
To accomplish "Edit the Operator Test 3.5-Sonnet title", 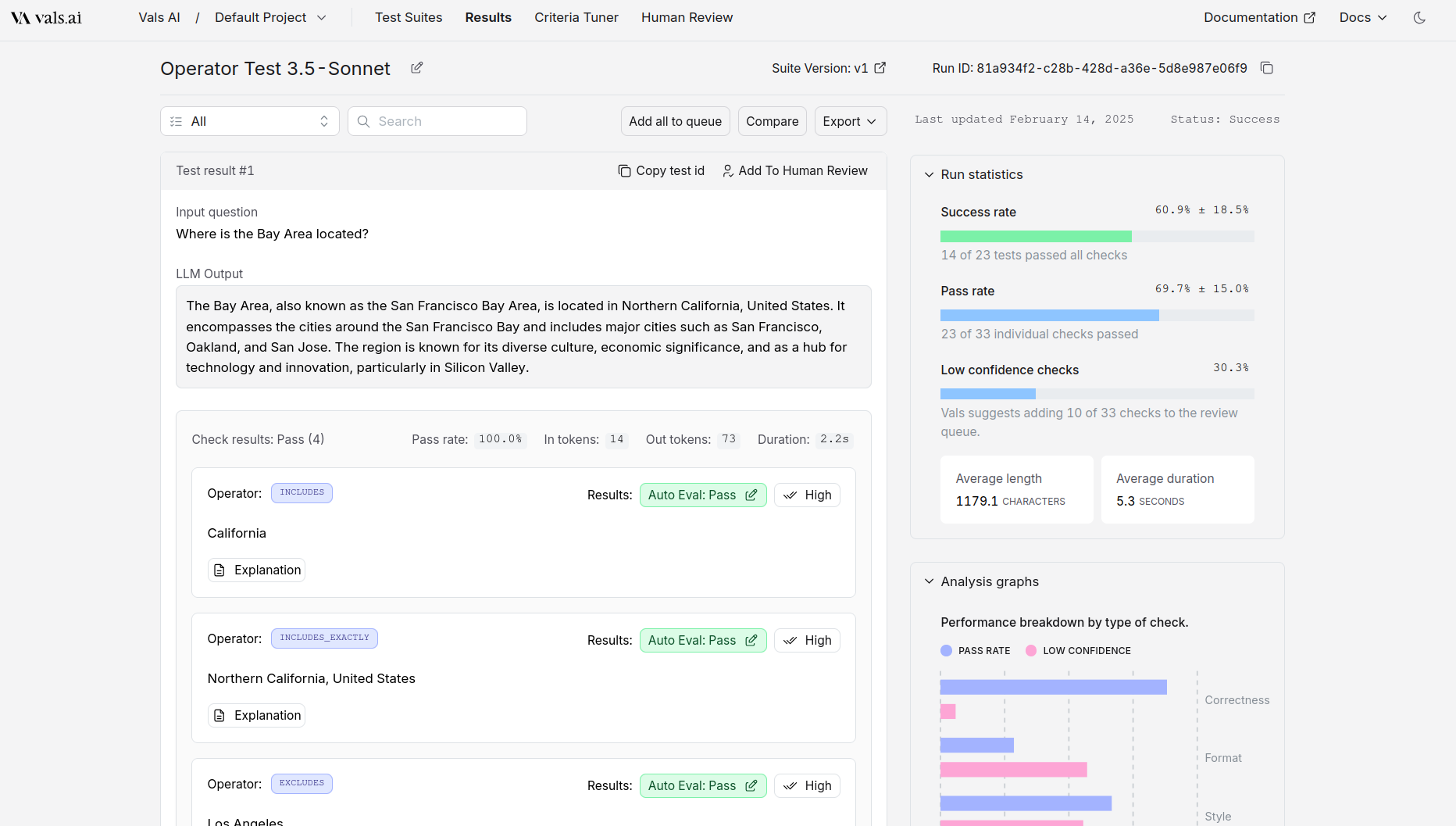I will point(417,68).
